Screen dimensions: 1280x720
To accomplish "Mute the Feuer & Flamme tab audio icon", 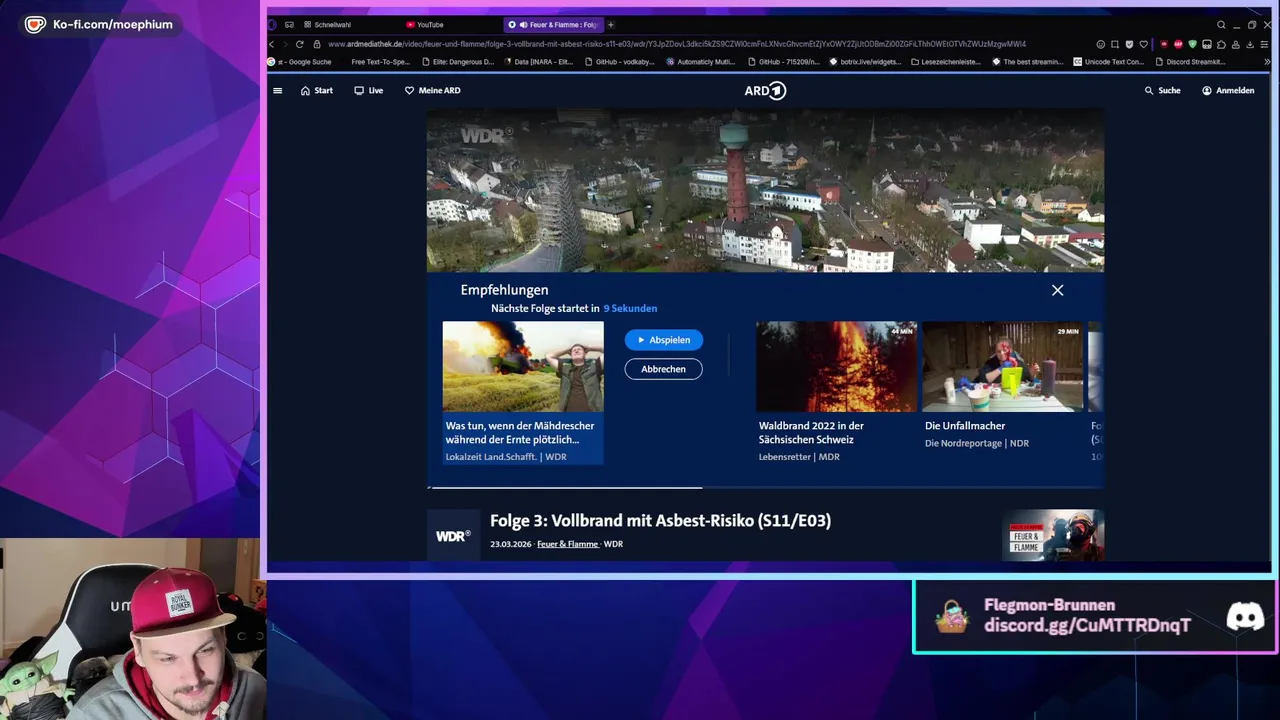I will pyautogui.click(x=523, y=25).
